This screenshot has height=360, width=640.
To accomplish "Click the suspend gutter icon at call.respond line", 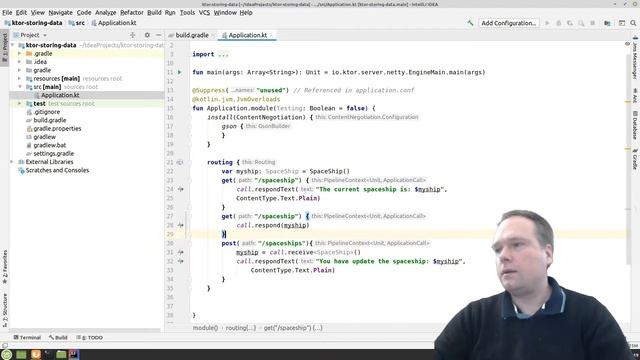I will 180,225.
